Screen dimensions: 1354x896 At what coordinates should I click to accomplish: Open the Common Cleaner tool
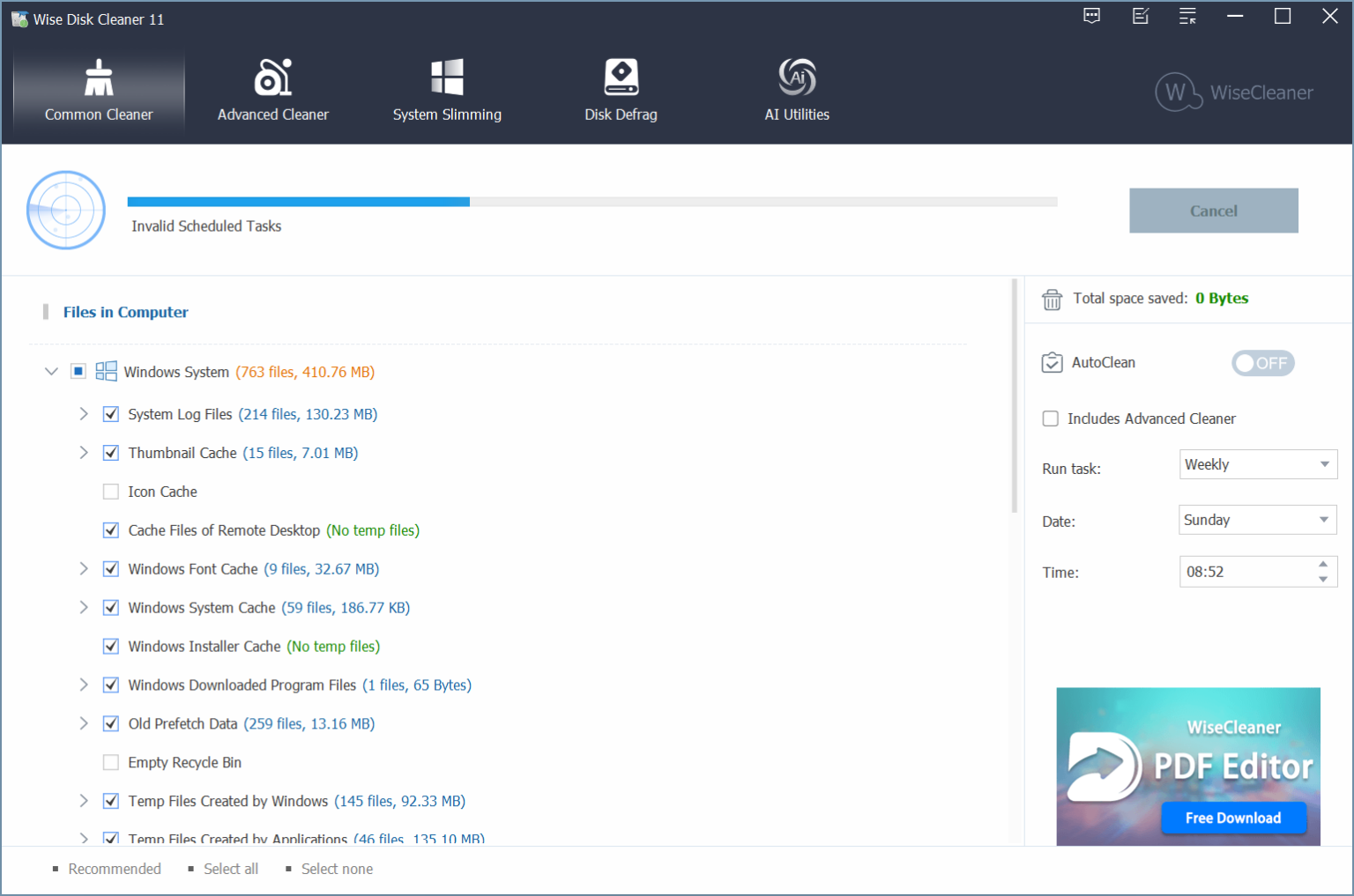point(98,88)
